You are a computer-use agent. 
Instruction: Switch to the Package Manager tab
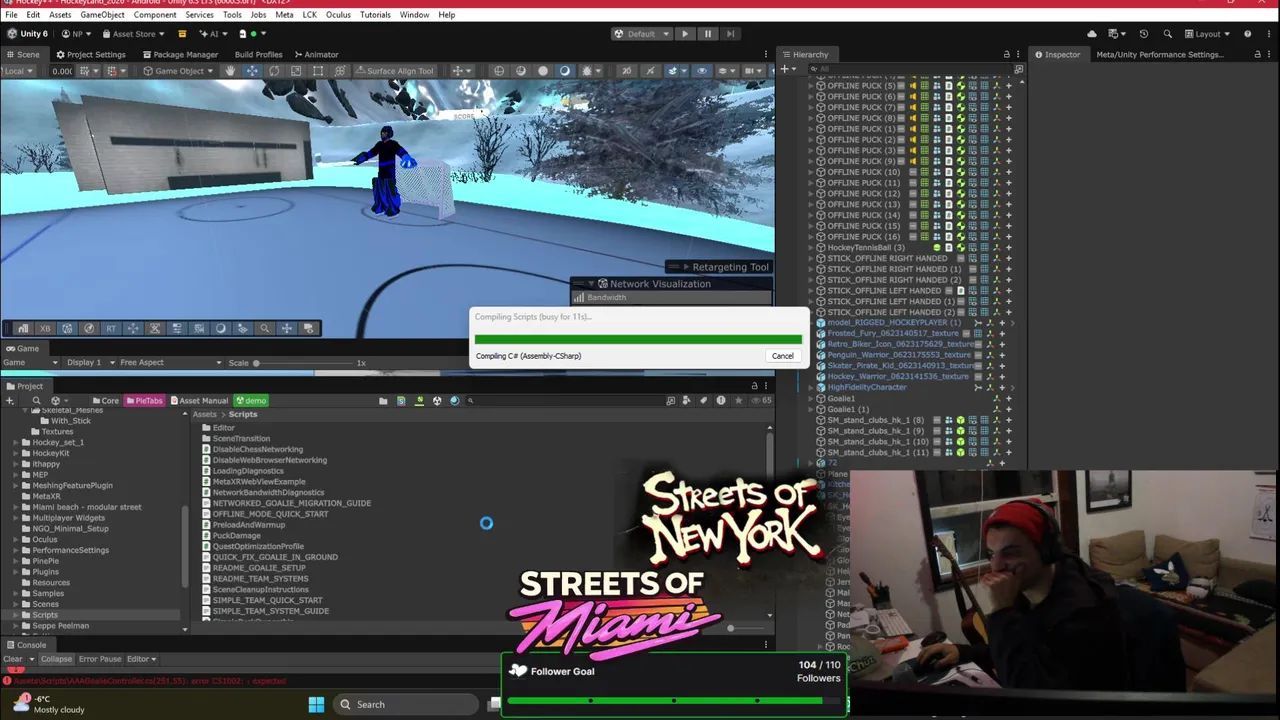(180, 55)
